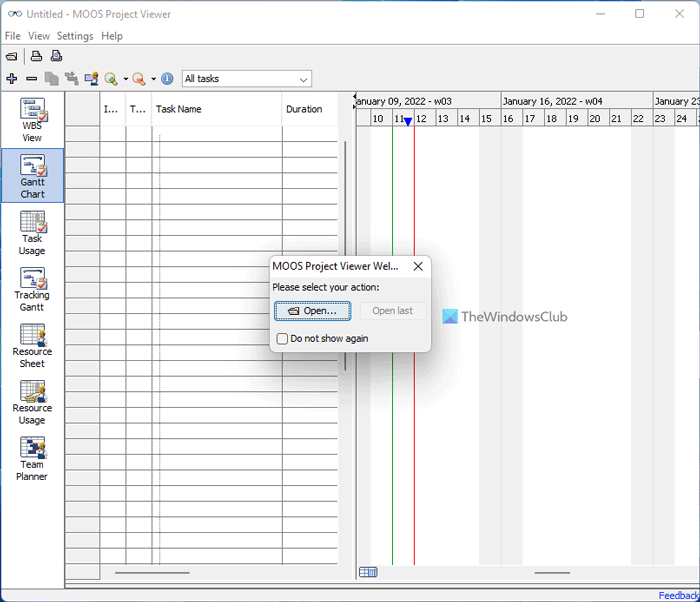Viewport: 700px width, 602px height.
Task: Open the zoom in dropdown arrow
Action: pyautogui.click(x=125, y=79)
